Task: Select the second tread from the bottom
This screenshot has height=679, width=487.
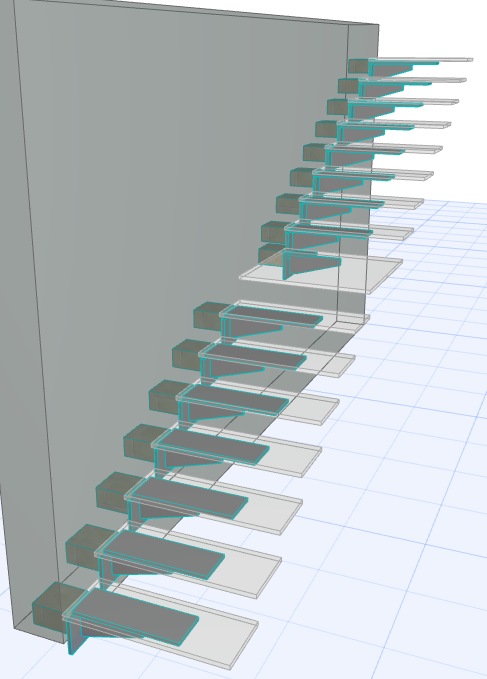Action: (164, 554)
